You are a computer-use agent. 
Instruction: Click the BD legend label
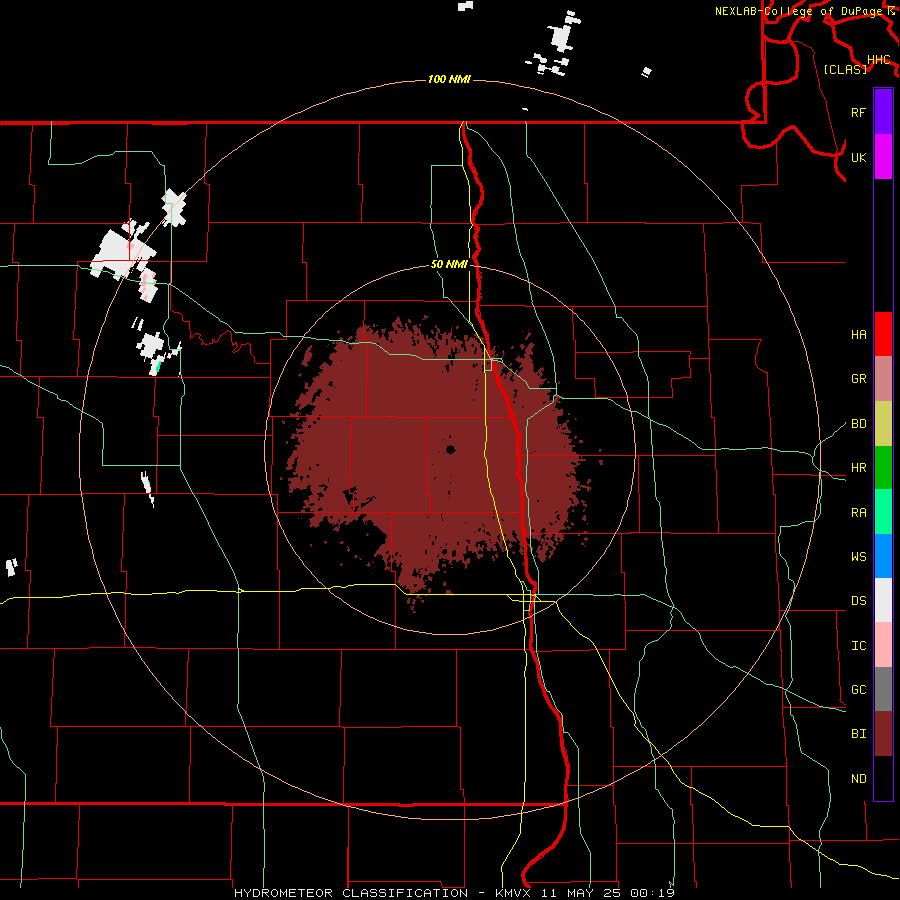click(858, 424)
